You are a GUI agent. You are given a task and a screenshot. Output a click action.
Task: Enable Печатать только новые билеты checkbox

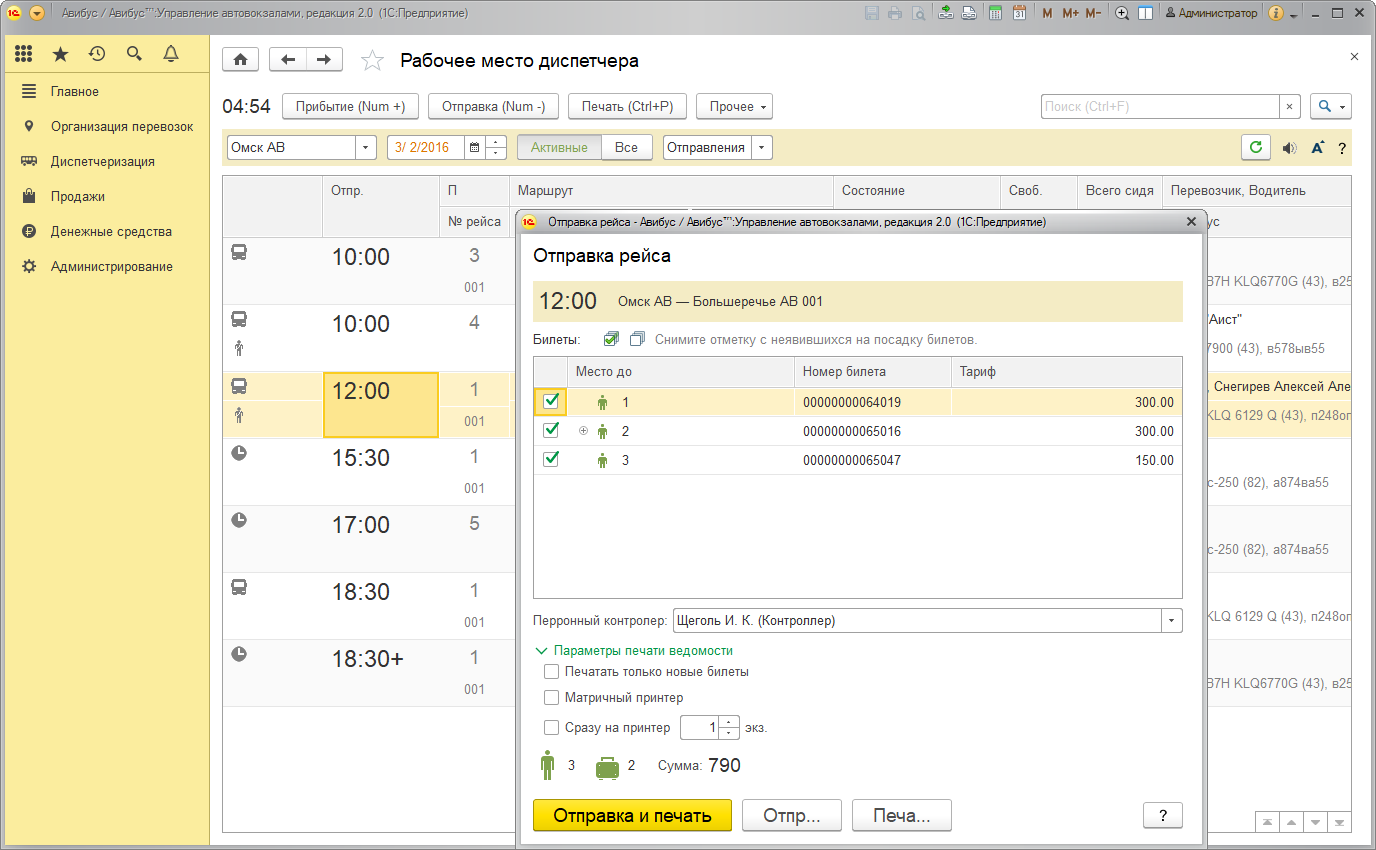pyautogui.click(x=551, y=672)
